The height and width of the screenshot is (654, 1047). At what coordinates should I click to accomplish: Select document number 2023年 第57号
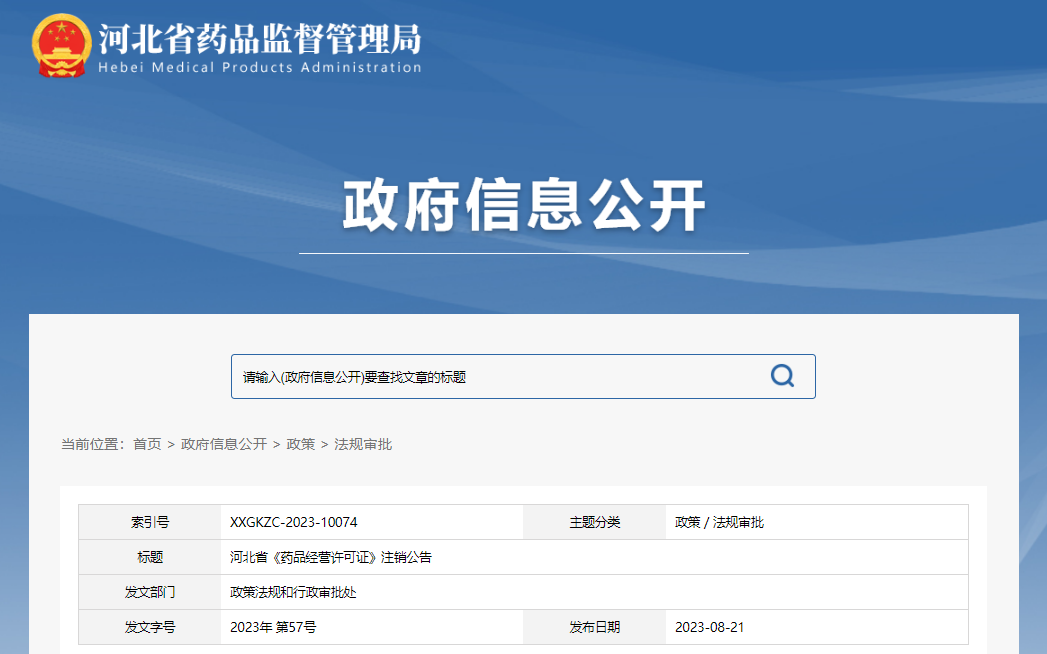point(273,627)
